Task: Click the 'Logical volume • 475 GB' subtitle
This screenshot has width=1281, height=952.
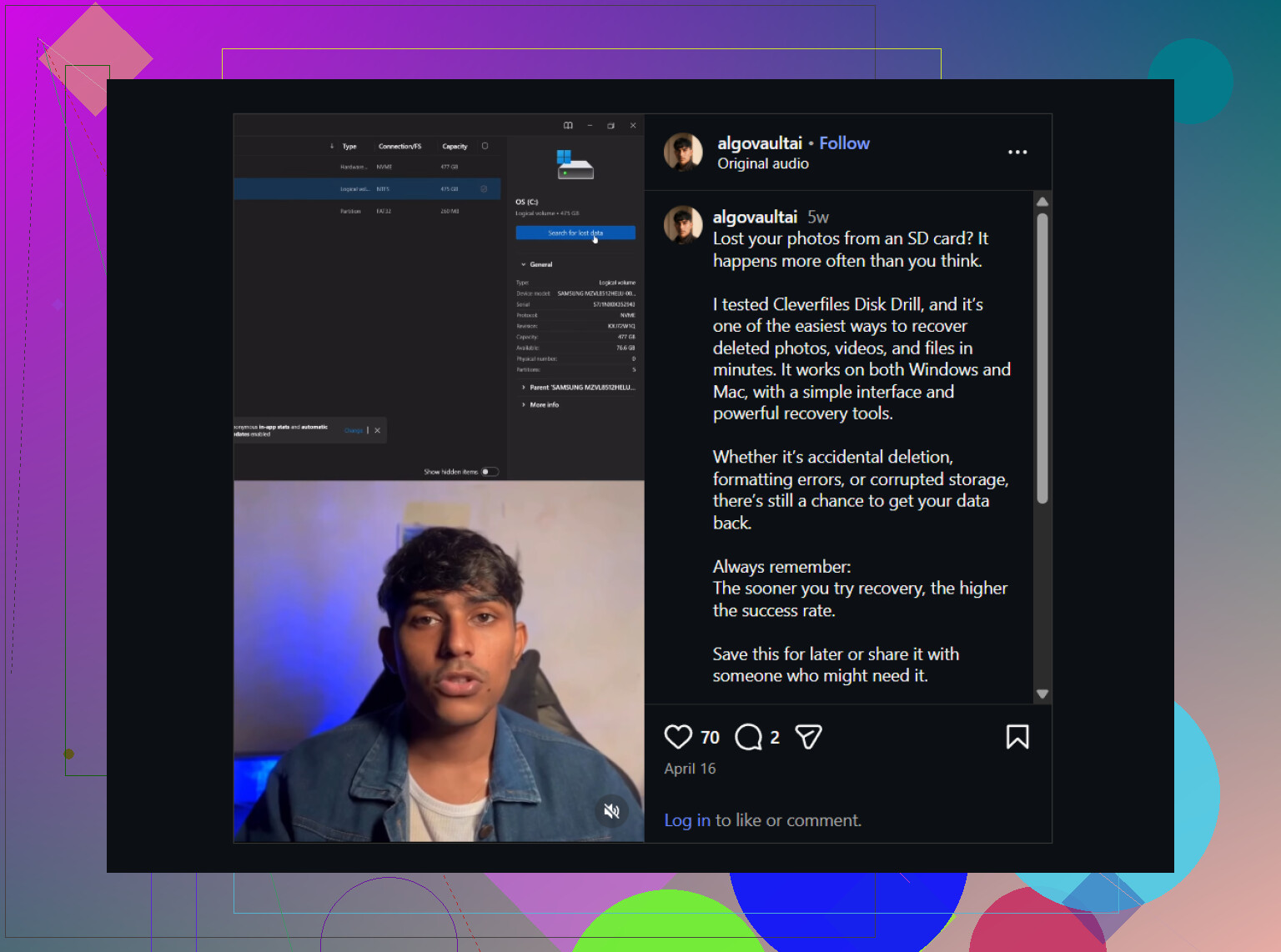Action: click(x=547, y=213)
